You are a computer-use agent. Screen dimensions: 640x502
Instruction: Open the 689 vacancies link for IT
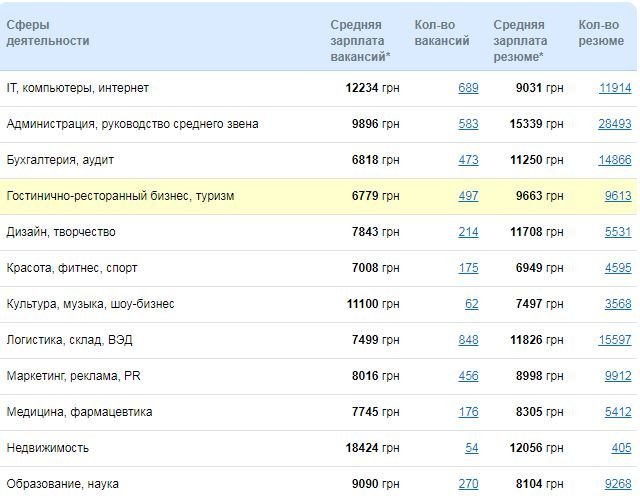coord(468,88)
